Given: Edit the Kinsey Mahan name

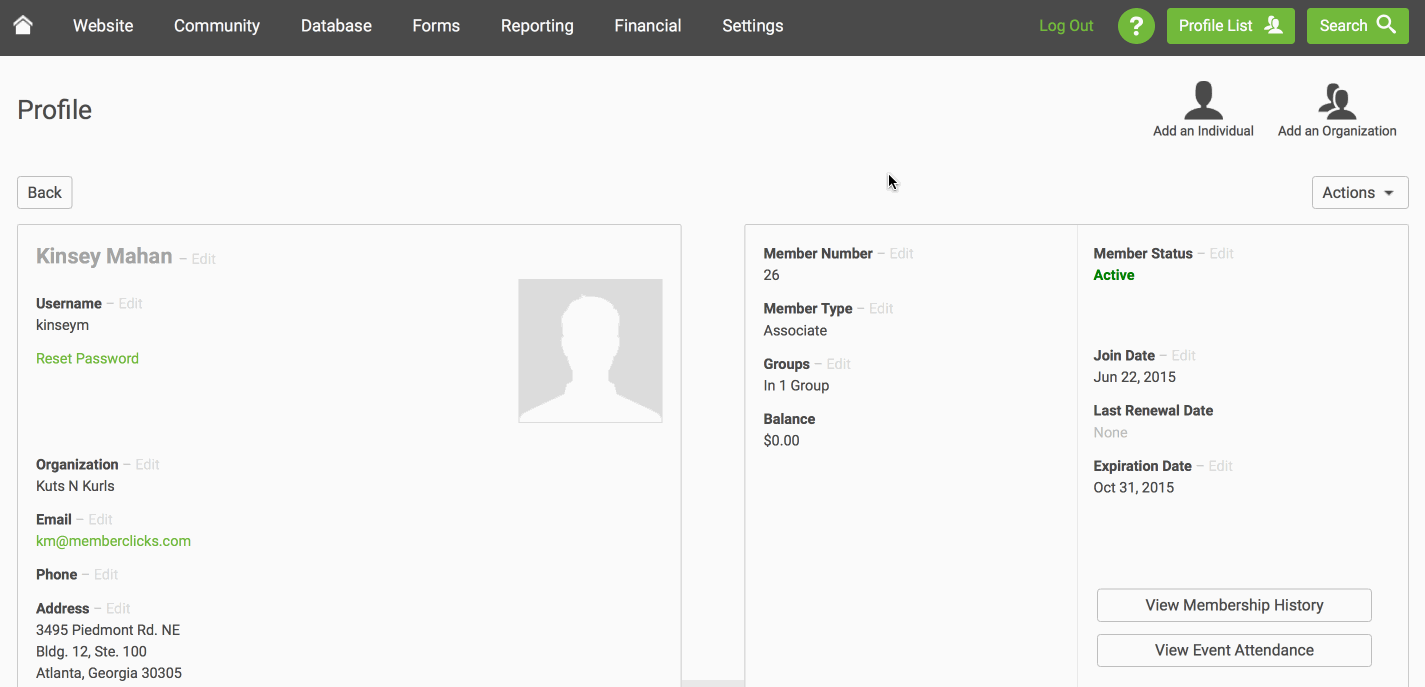Looking at the screenshot, I should [x=203, y=259].
